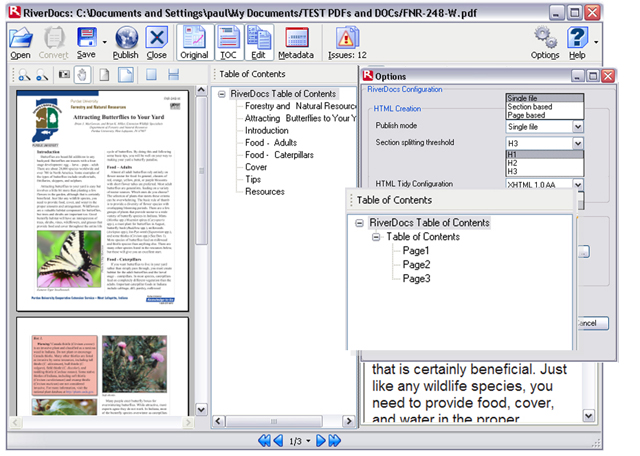Select the Cover TOC entry
640x456 pixels.
(x=256, y=167)
